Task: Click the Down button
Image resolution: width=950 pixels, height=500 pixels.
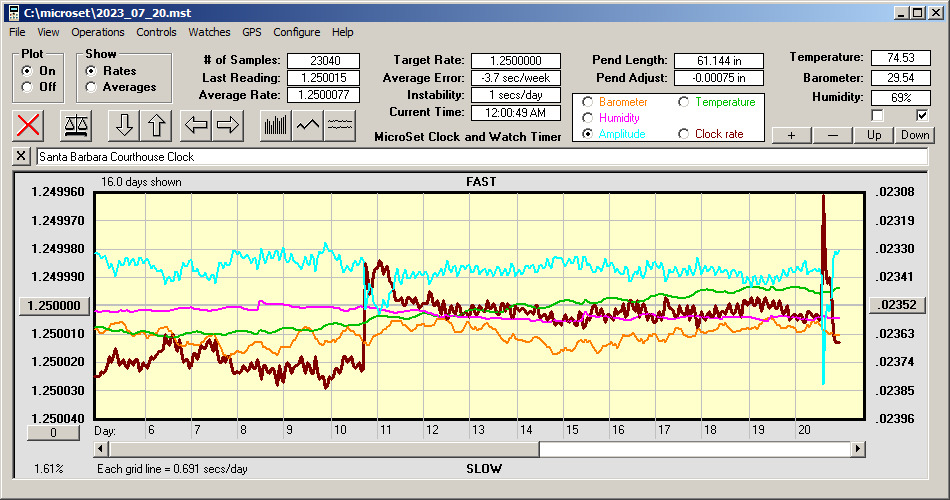Action: pos(915,135)
